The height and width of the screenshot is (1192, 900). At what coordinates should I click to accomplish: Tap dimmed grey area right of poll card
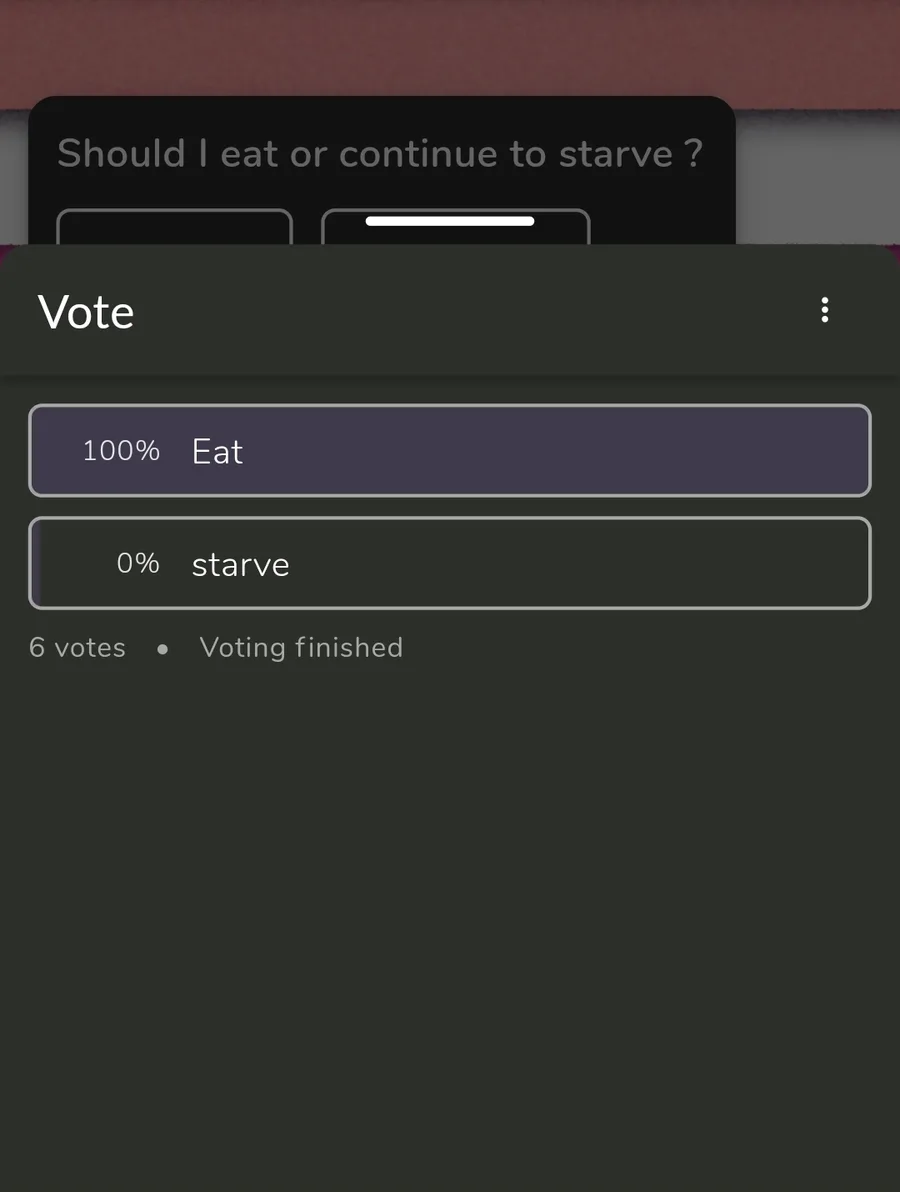pyautogui.click(x=818, y=178)
